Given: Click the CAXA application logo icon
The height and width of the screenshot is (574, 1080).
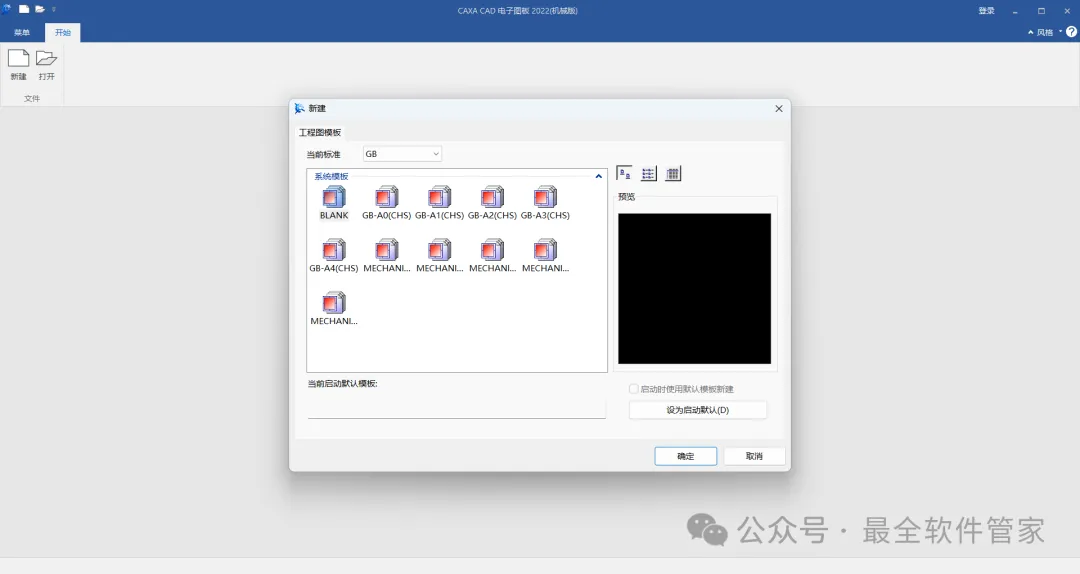Looking at the screenshot, I should (6, 10).
